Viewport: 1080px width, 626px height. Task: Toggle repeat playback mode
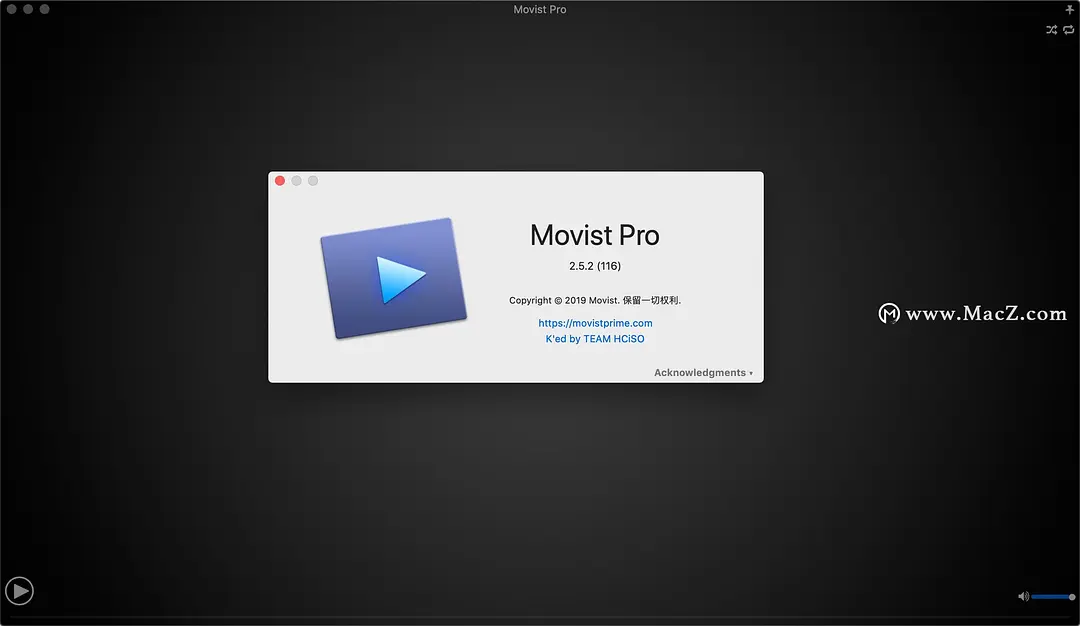(1068, 30)
